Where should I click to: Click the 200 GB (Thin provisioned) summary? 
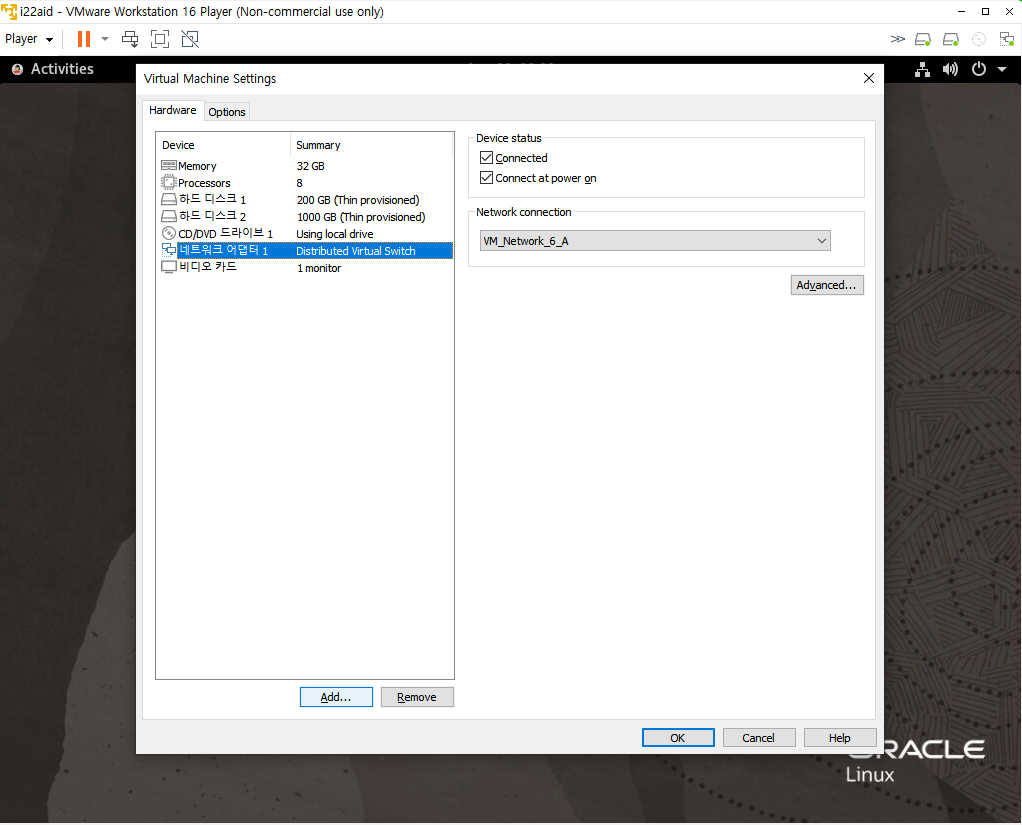click(x=358, y=200)
